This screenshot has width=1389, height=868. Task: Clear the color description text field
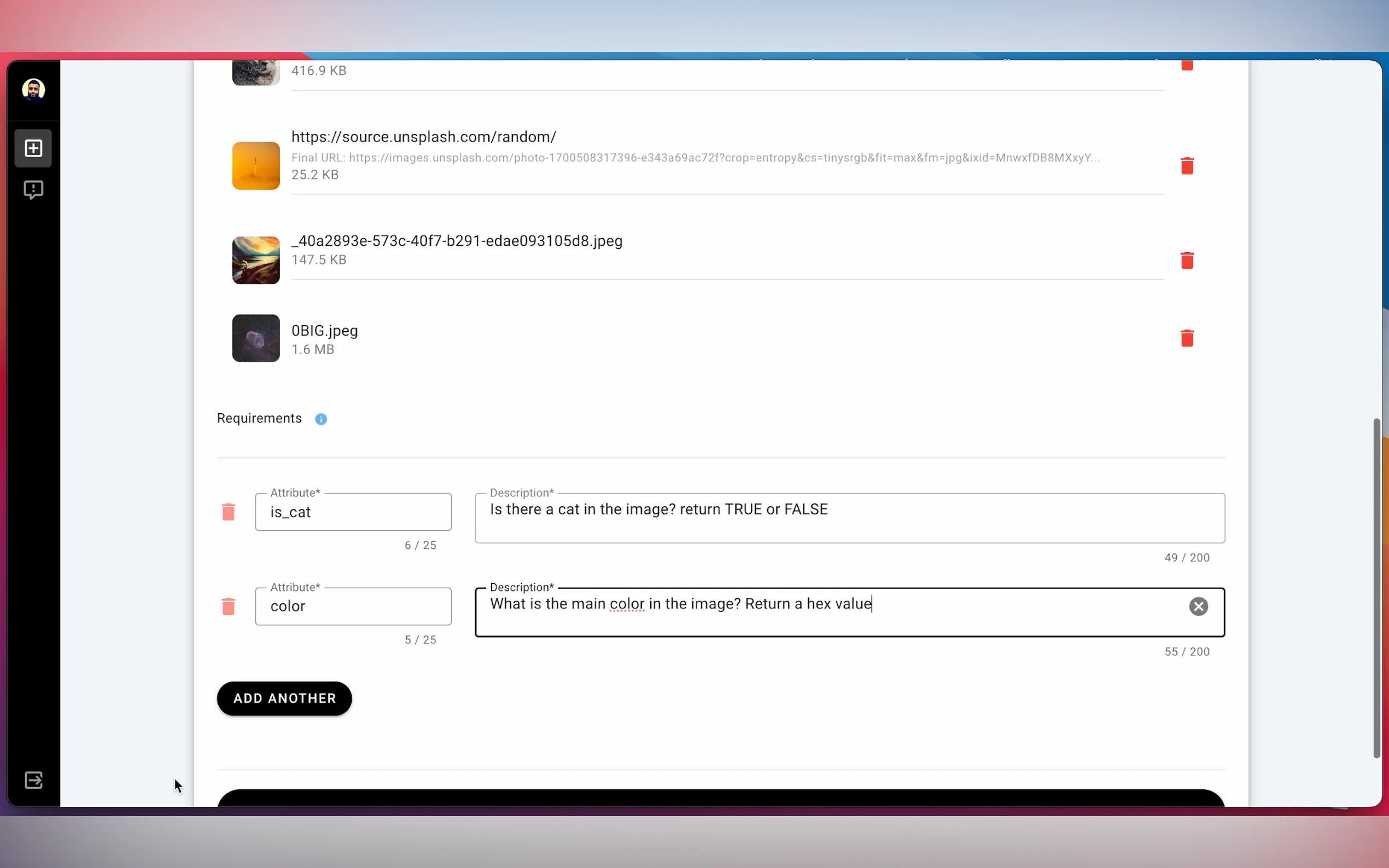[x=1198, y=606]
